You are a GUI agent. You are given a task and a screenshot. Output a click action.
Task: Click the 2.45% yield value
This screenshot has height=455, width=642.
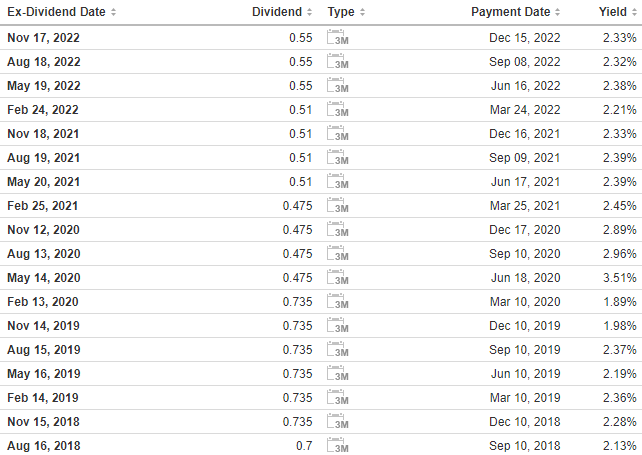click(619, 206)
